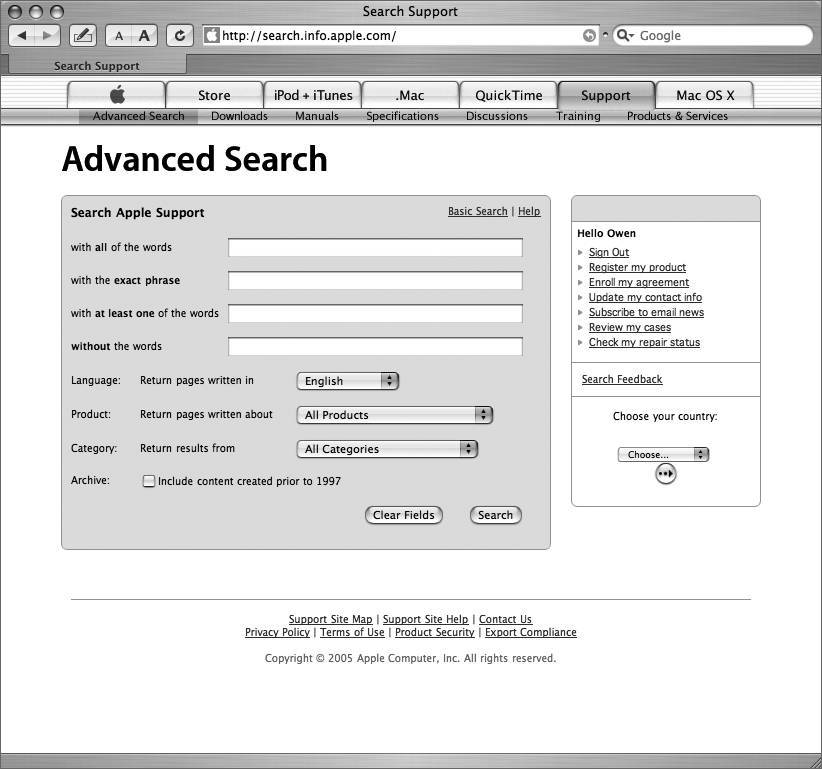
Task: Open the Choose country dropdown
Action: click(x=663, y=454)
